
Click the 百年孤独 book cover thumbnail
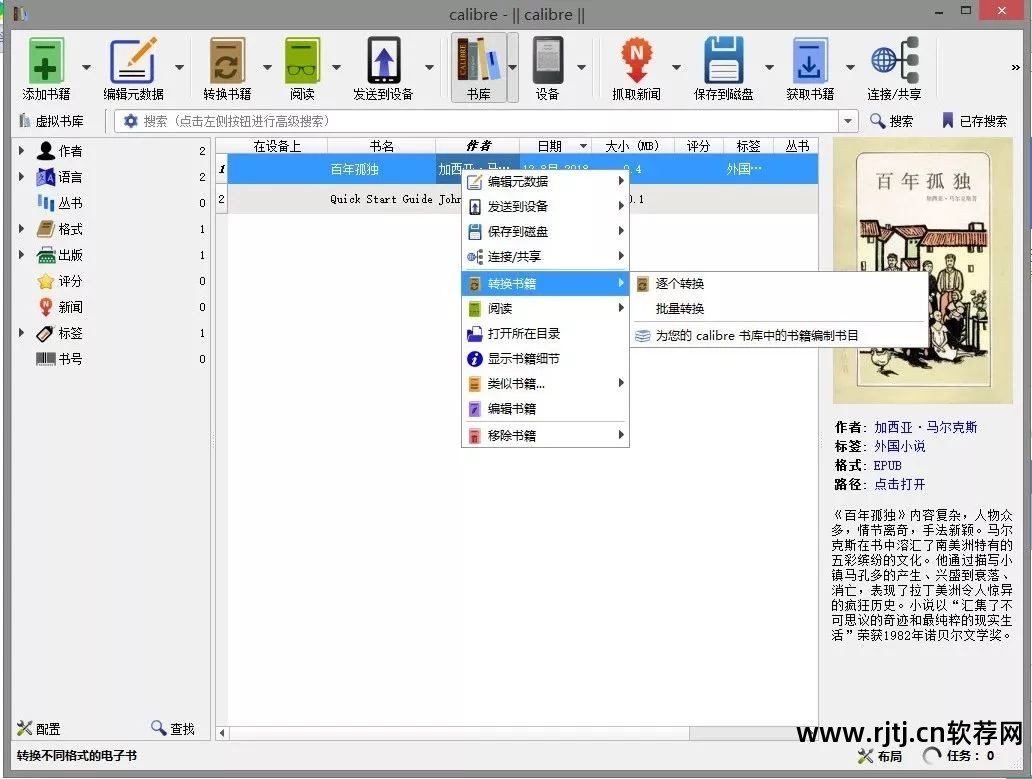point(923,270)
